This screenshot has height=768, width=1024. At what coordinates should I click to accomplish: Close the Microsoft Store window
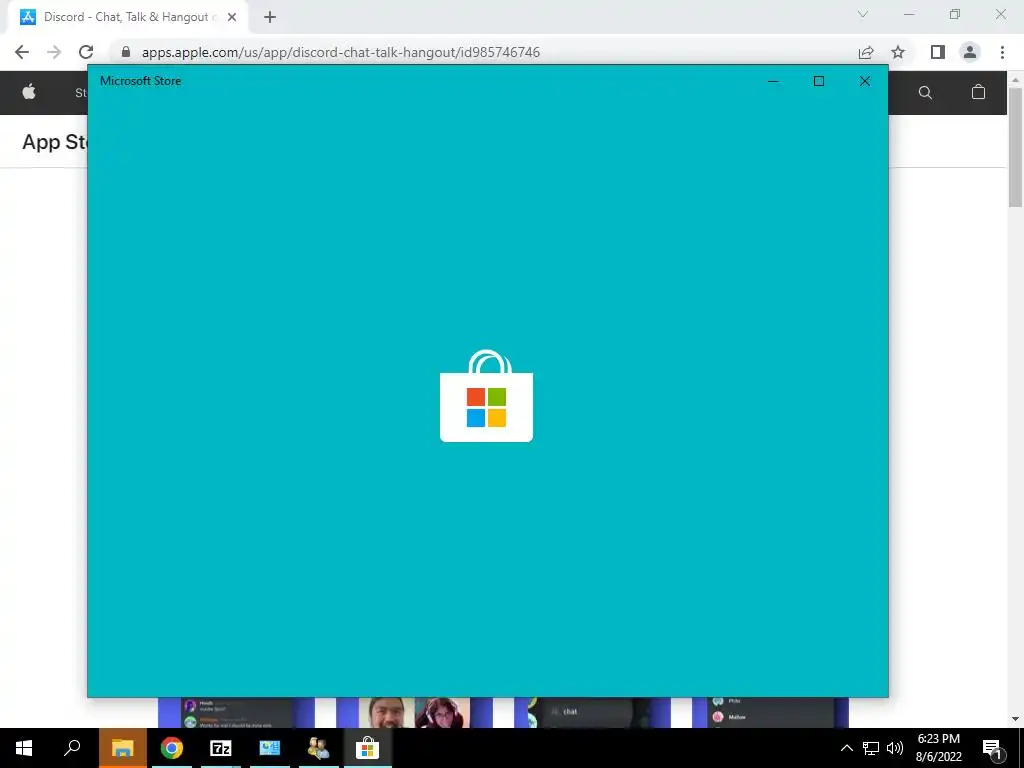(865, 81)
